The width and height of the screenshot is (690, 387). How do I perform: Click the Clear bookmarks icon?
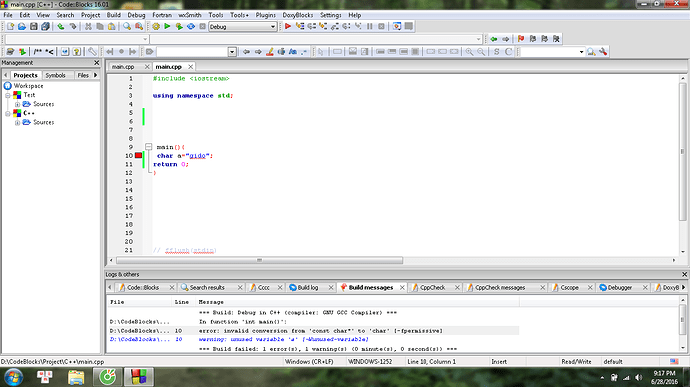coord(556,39)
